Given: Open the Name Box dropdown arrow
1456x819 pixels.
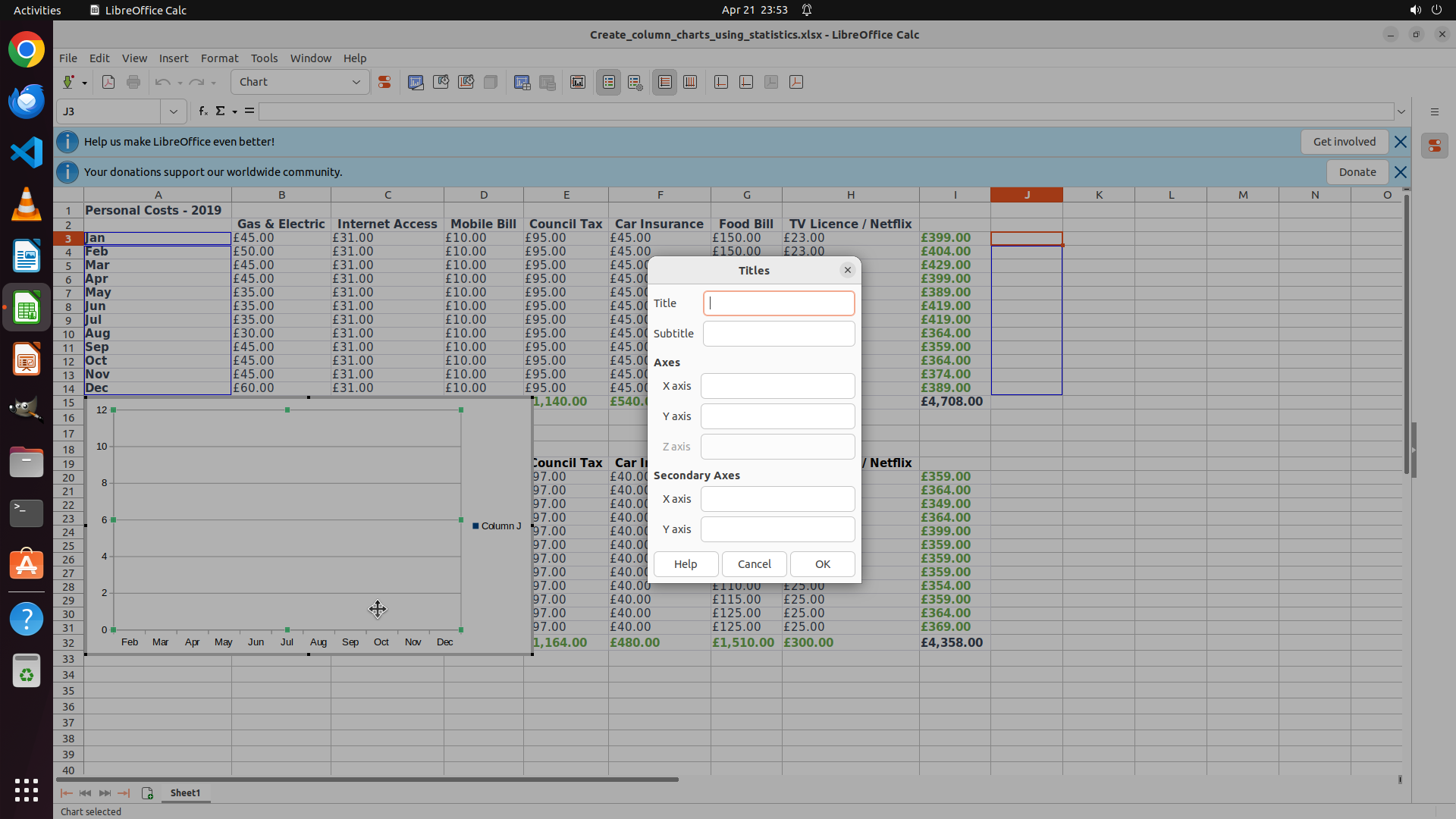Looking at the screenshot, I should (x=174, y=111).
